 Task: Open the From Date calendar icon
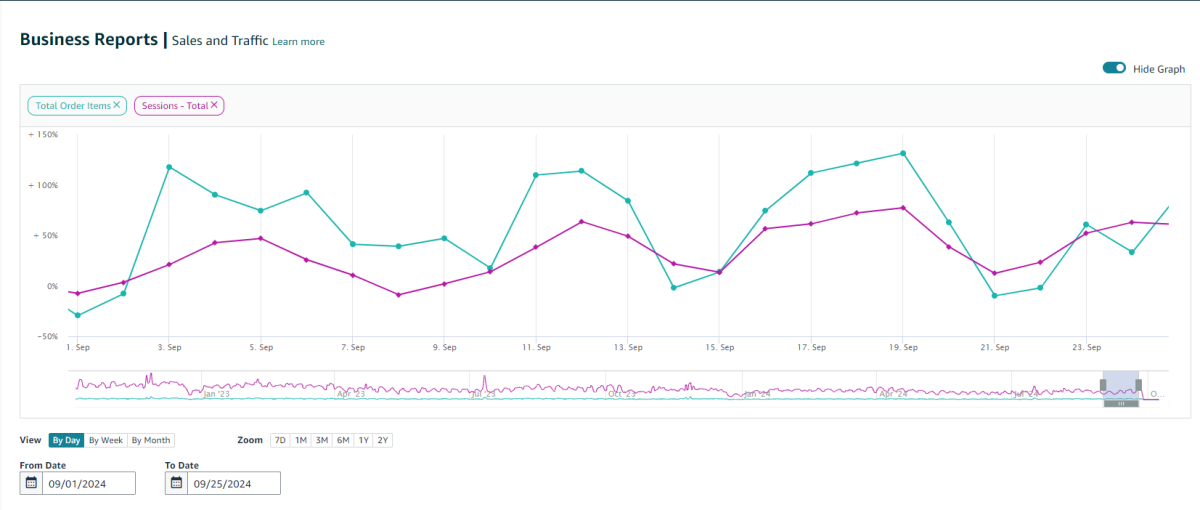(x=31, y=483)
